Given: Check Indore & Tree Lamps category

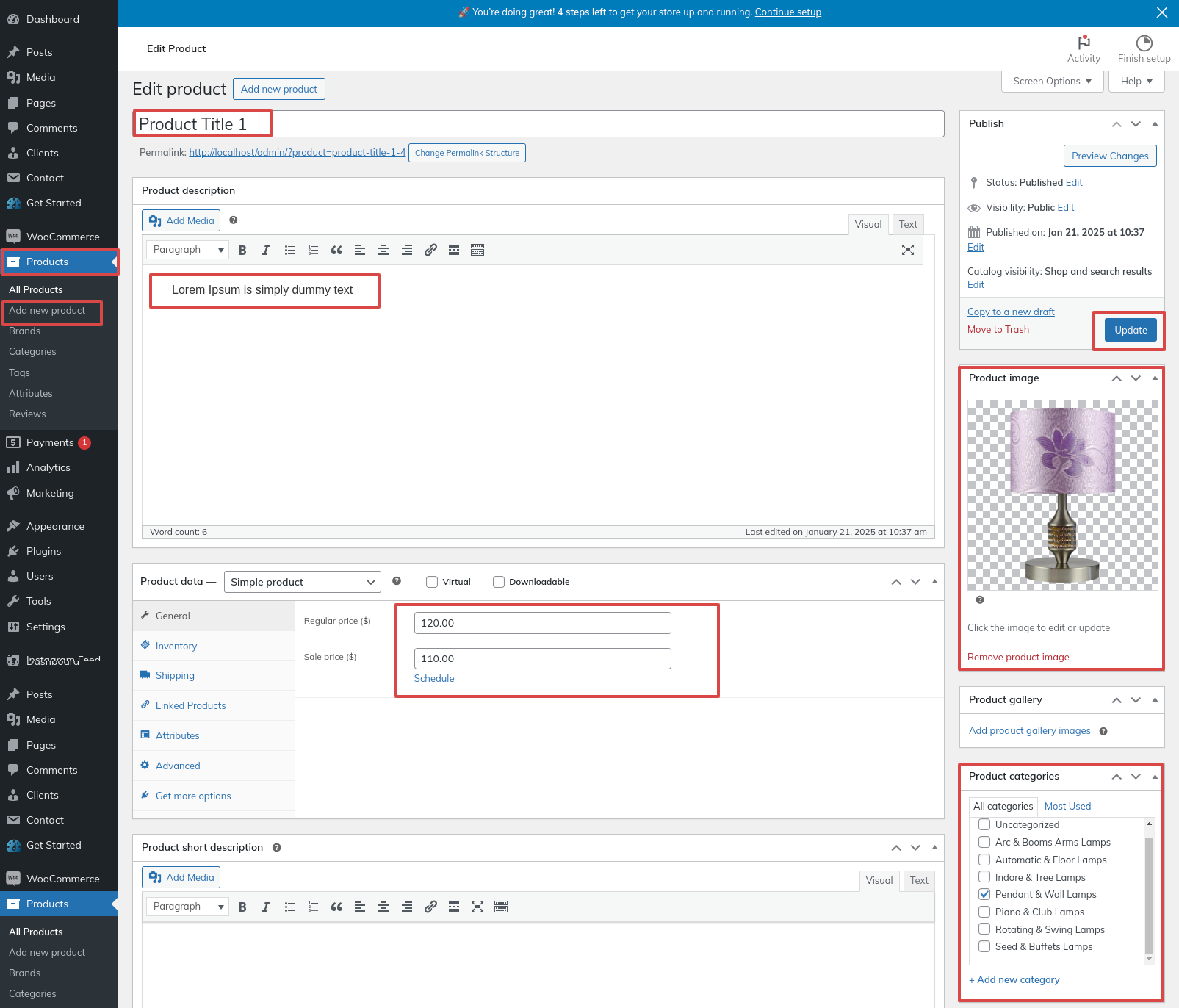Looking at the screenshot, I should (984, 877).
